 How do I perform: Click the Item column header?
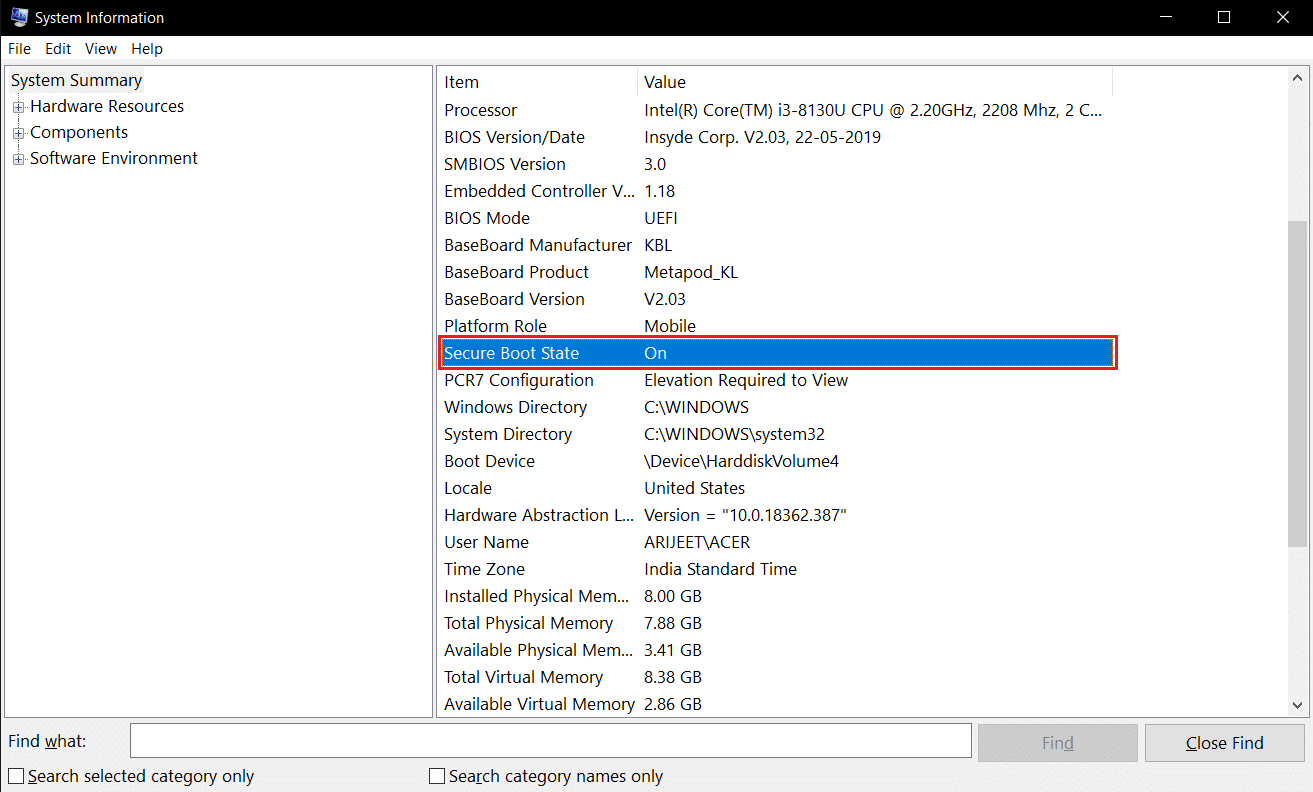point(537,82)
